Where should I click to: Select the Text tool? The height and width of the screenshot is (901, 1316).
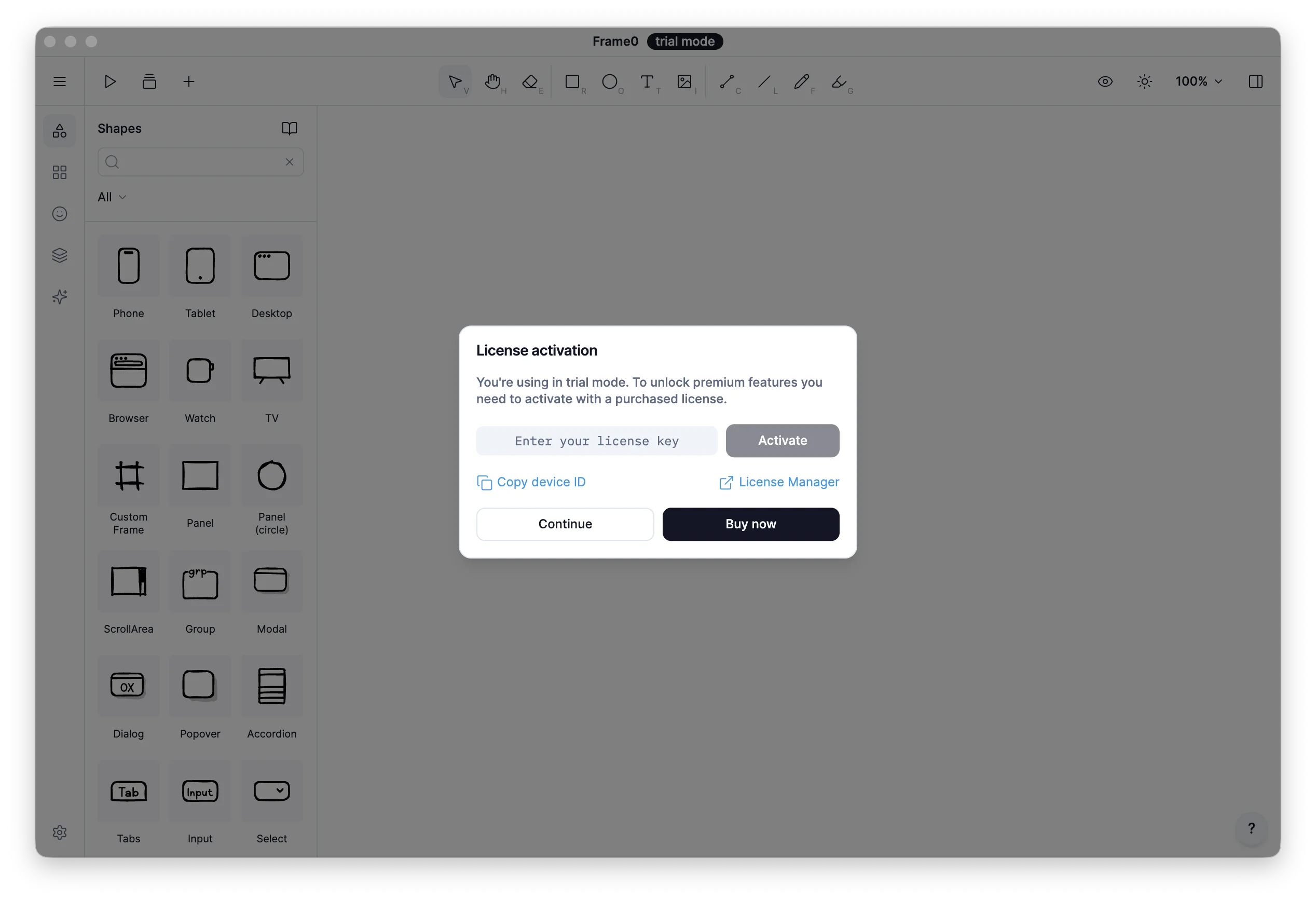(647, 81)
